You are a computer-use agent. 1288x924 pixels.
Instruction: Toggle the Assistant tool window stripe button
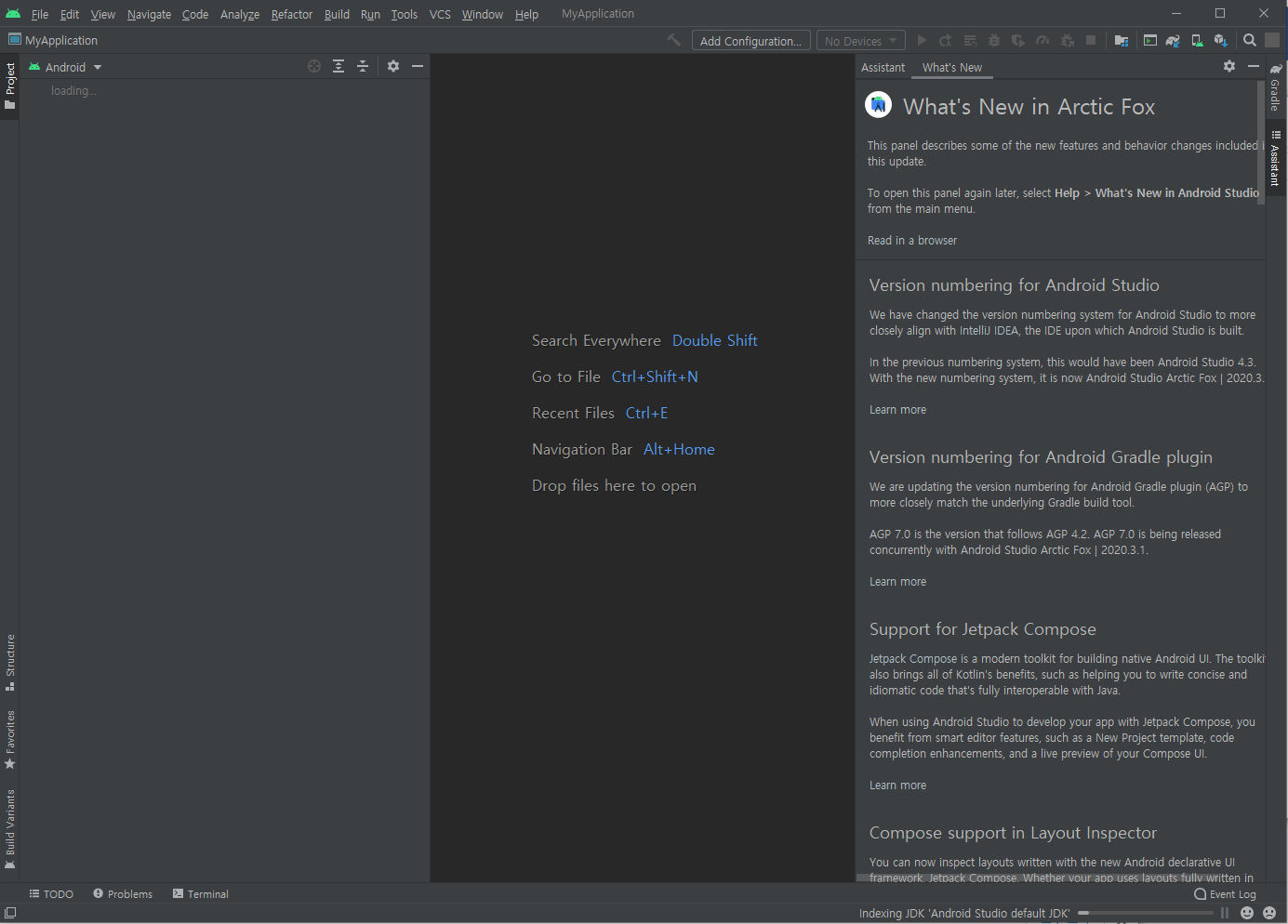tap(1276, 158)
